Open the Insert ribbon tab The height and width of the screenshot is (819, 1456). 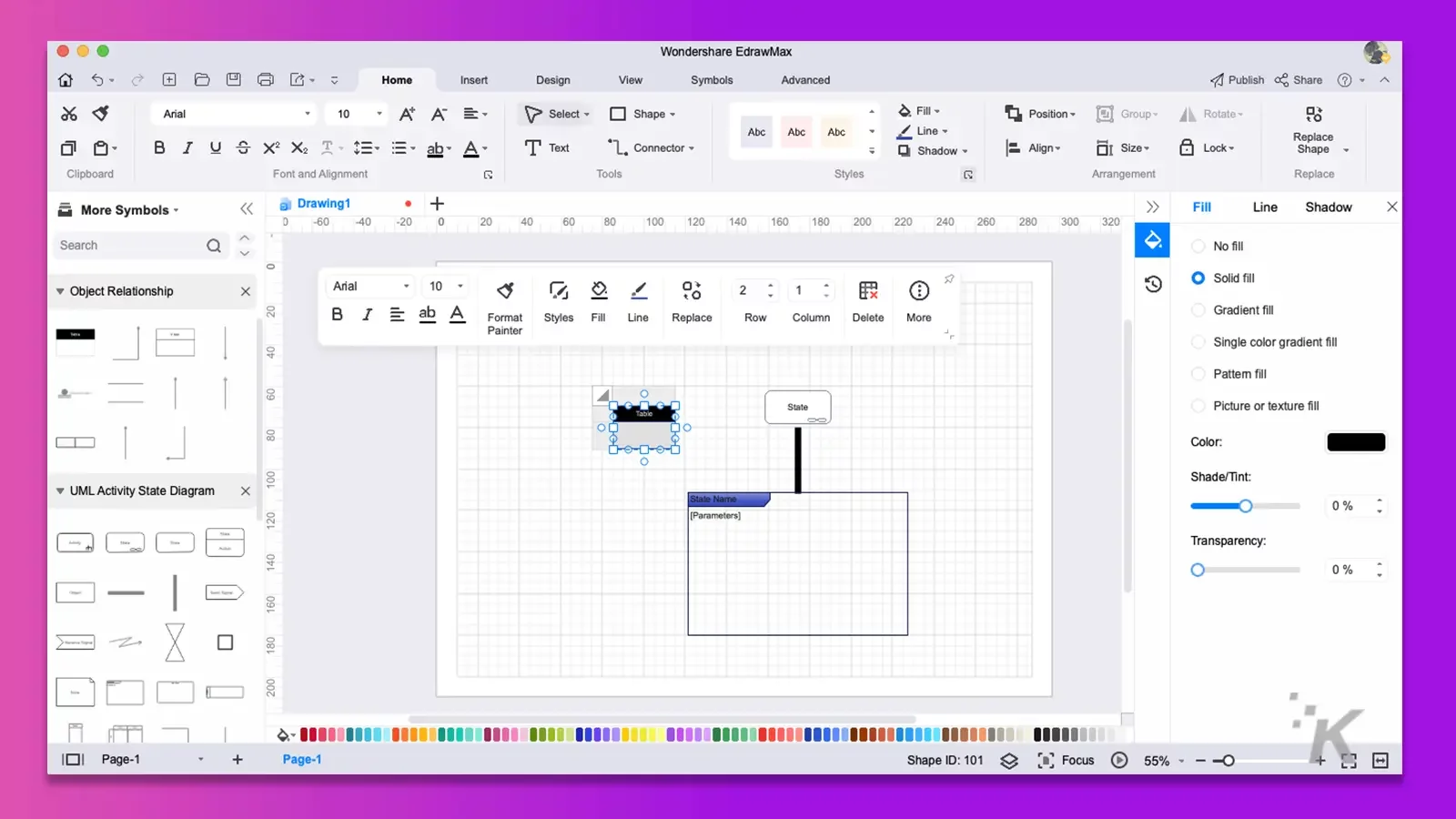click(473, 80)
